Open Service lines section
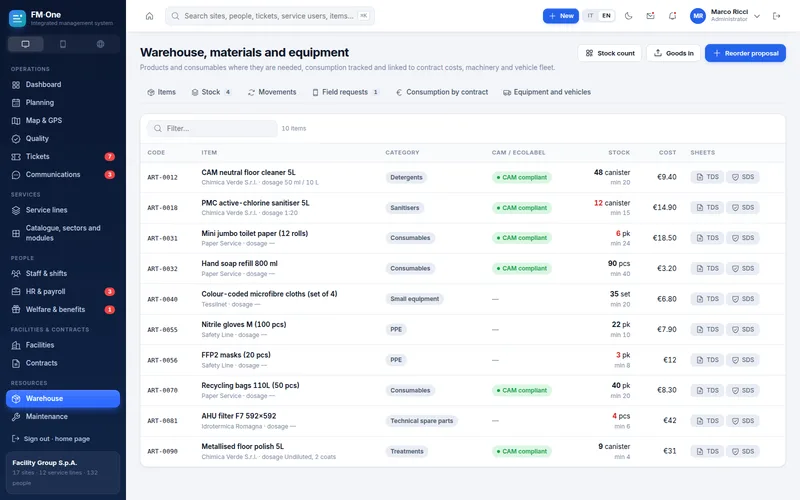Image resolution: width=800 pixels, height=500 pixels. (63, 210)
